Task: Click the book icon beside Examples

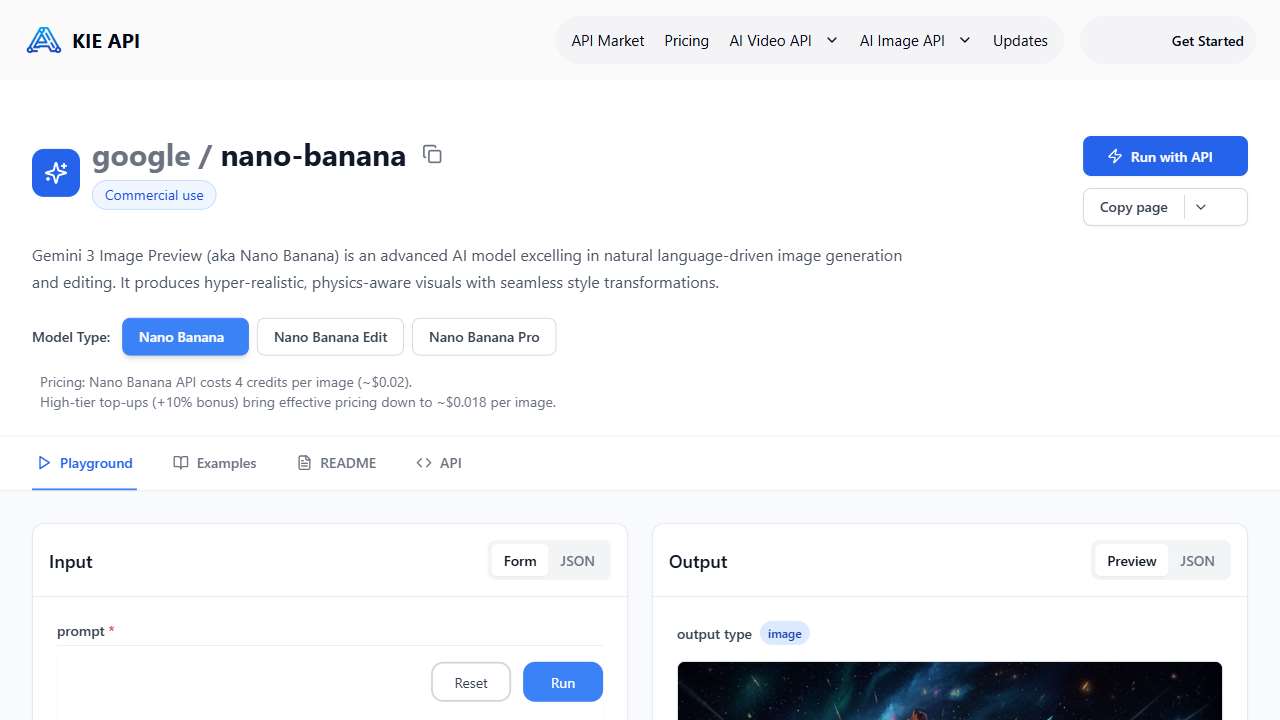Action: point(181,463)
